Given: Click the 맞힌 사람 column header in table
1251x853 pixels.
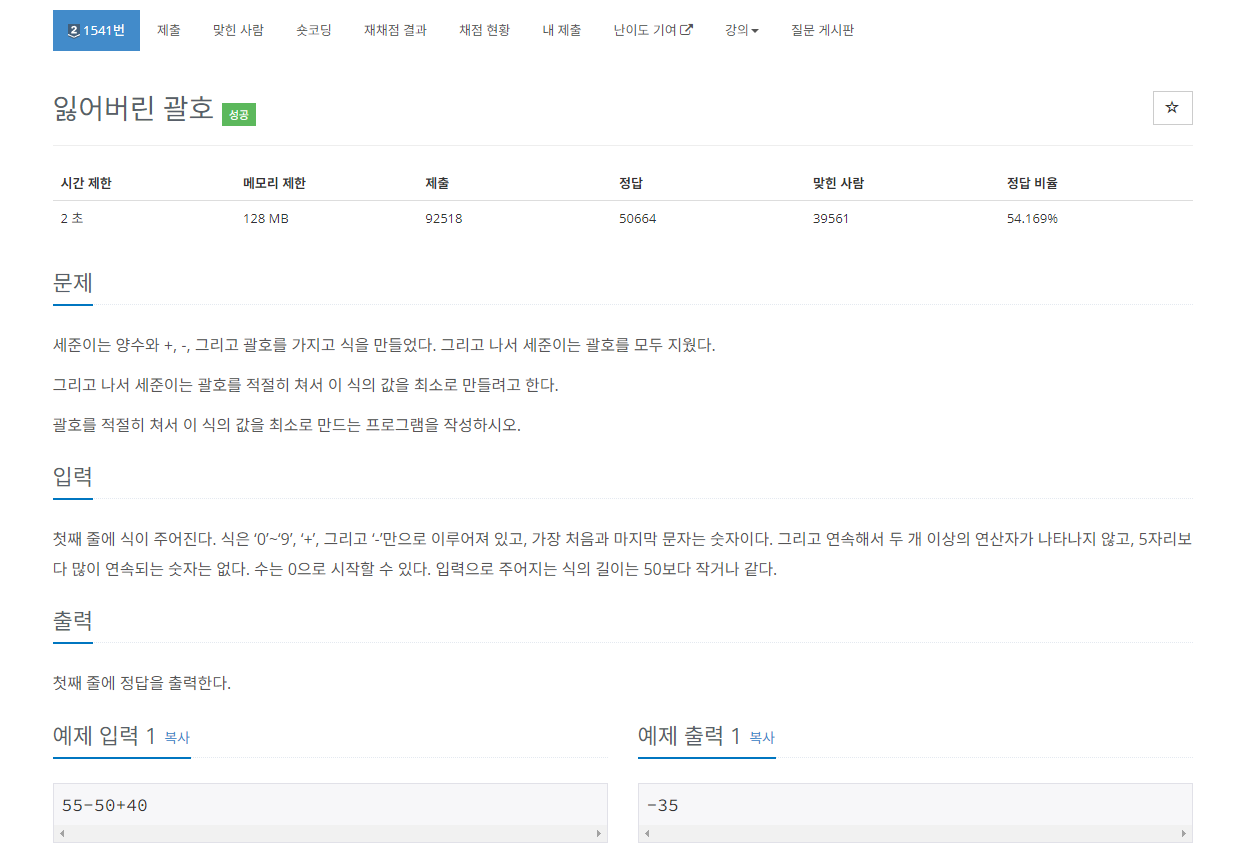Looking at the screenshot, I should point(838,183).
